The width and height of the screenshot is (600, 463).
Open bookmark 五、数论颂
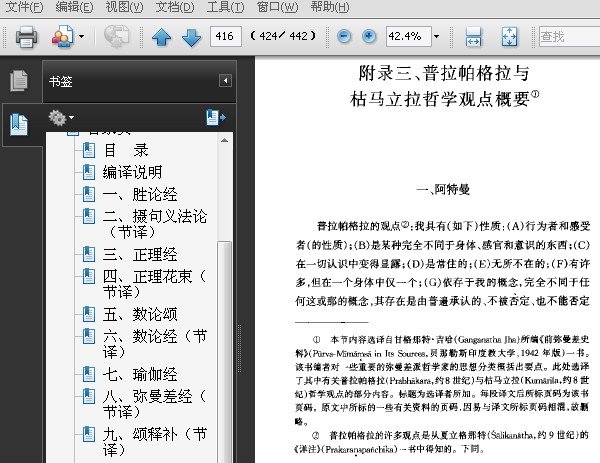[140, 314]
